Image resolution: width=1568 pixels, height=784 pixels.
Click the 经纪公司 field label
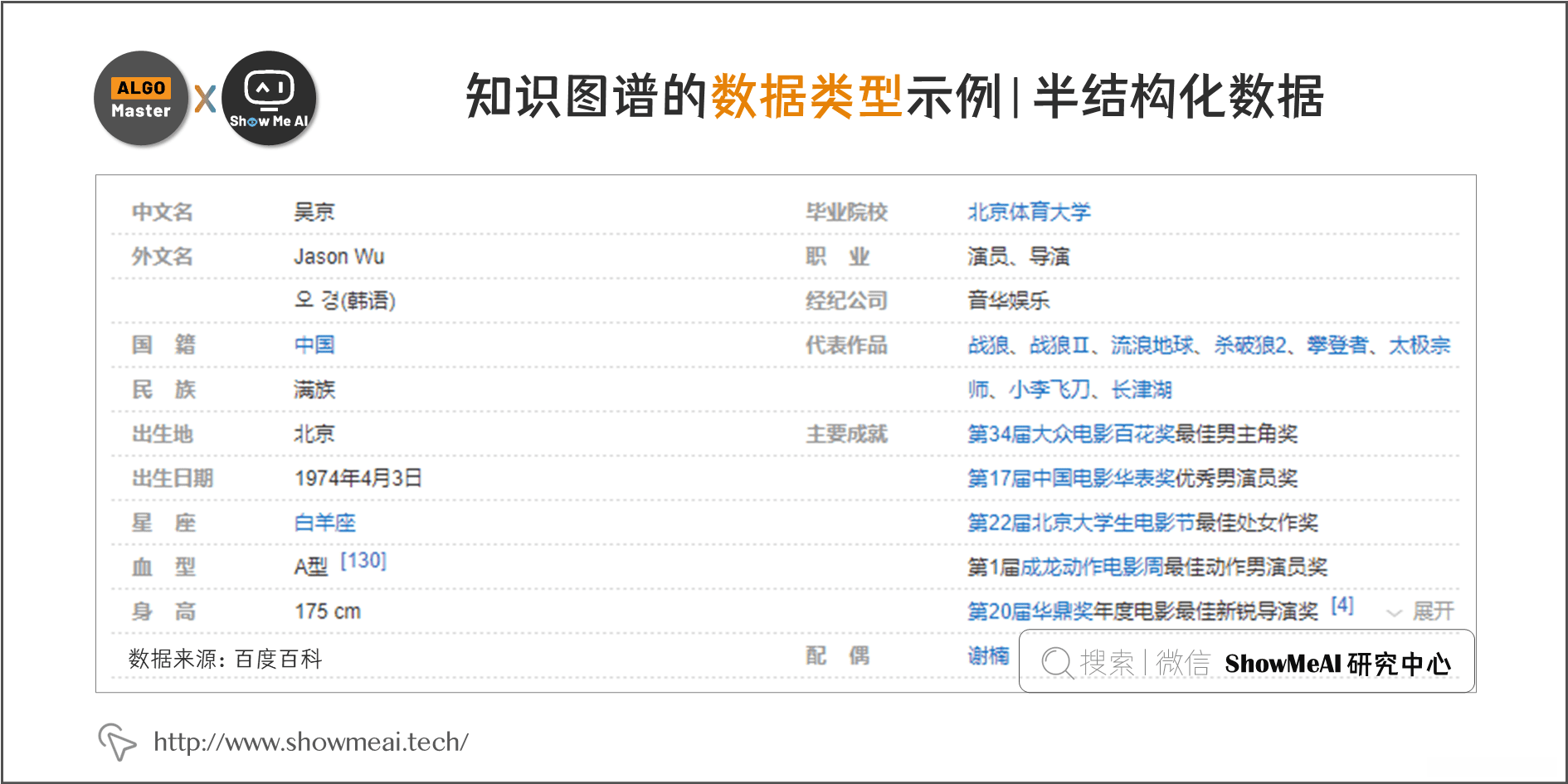click(846, 300)
